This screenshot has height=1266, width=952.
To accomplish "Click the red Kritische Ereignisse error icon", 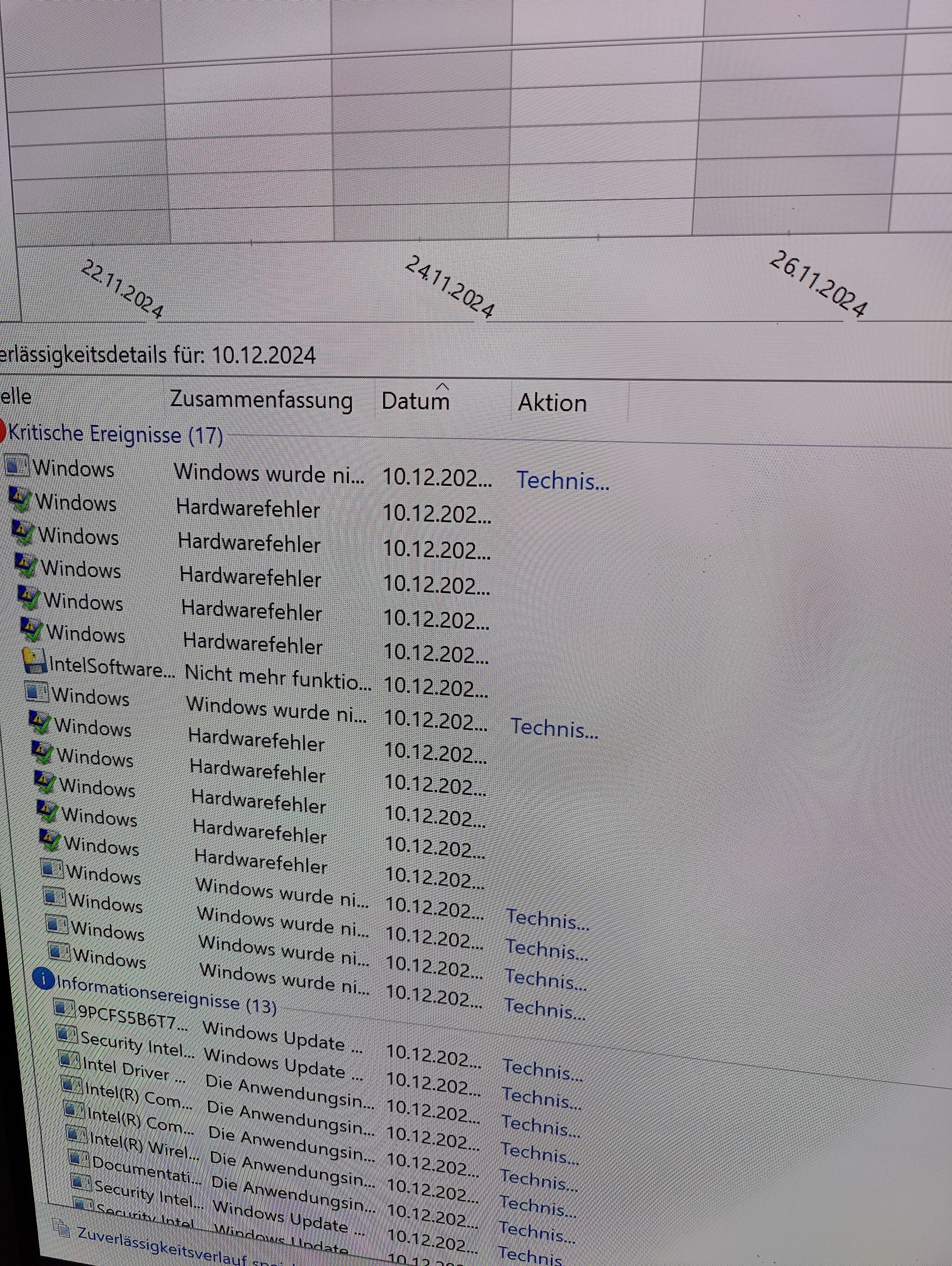I will coord(2,429).
